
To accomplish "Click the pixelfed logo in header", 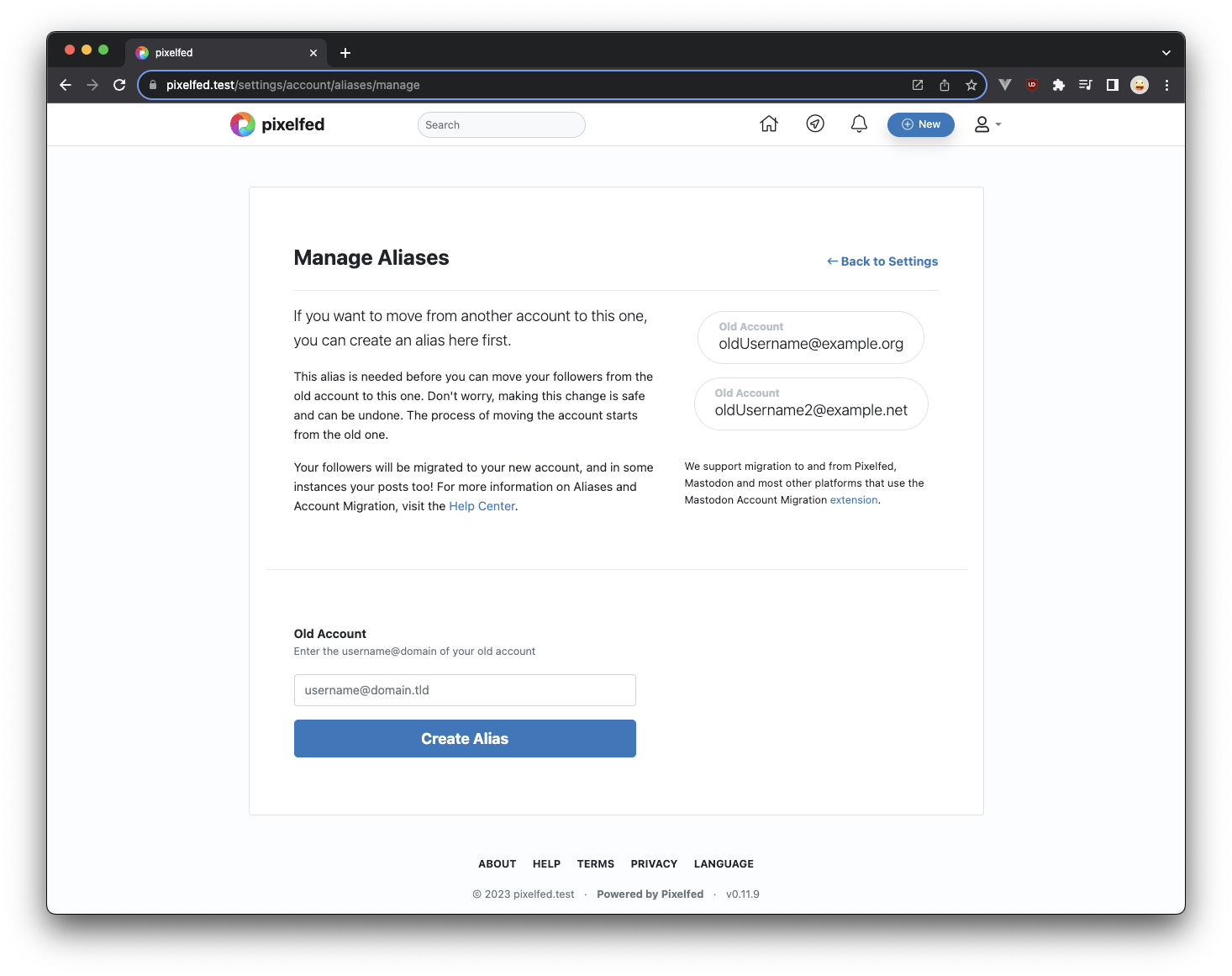I will (277, 124).
